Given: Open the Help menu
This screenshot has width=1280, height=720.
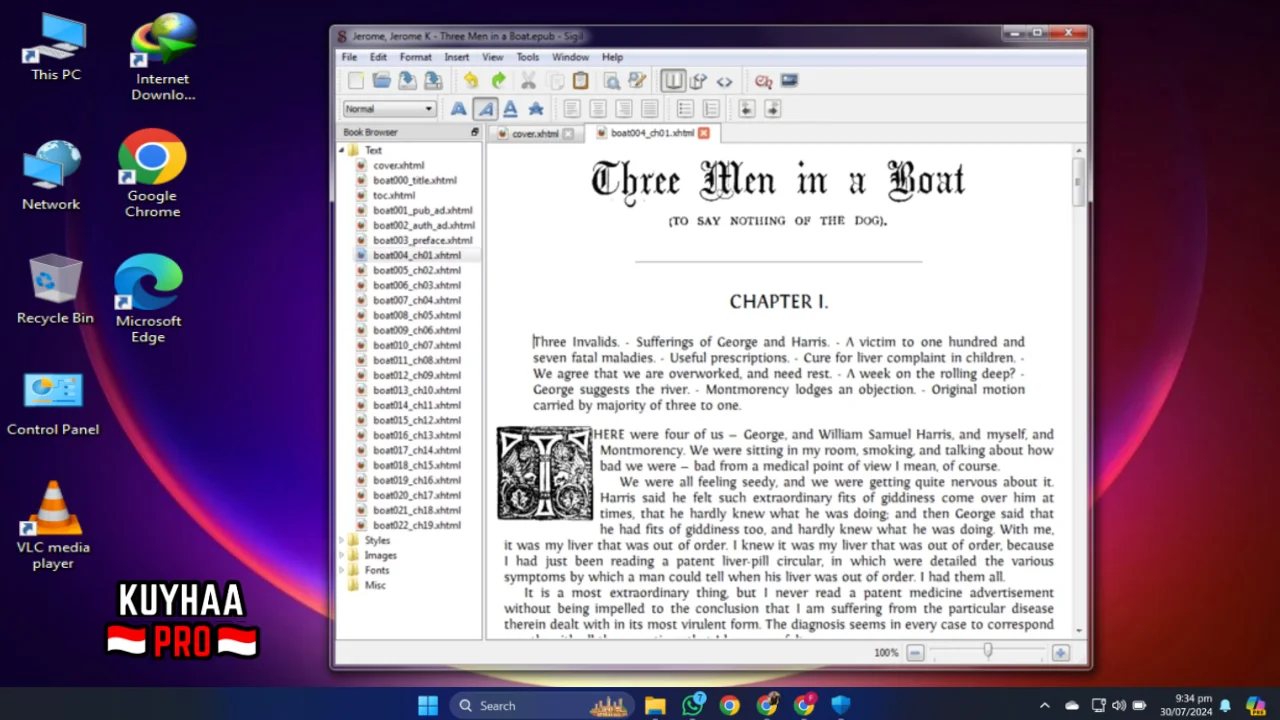Looking at the screenshot, I should 612,57.
